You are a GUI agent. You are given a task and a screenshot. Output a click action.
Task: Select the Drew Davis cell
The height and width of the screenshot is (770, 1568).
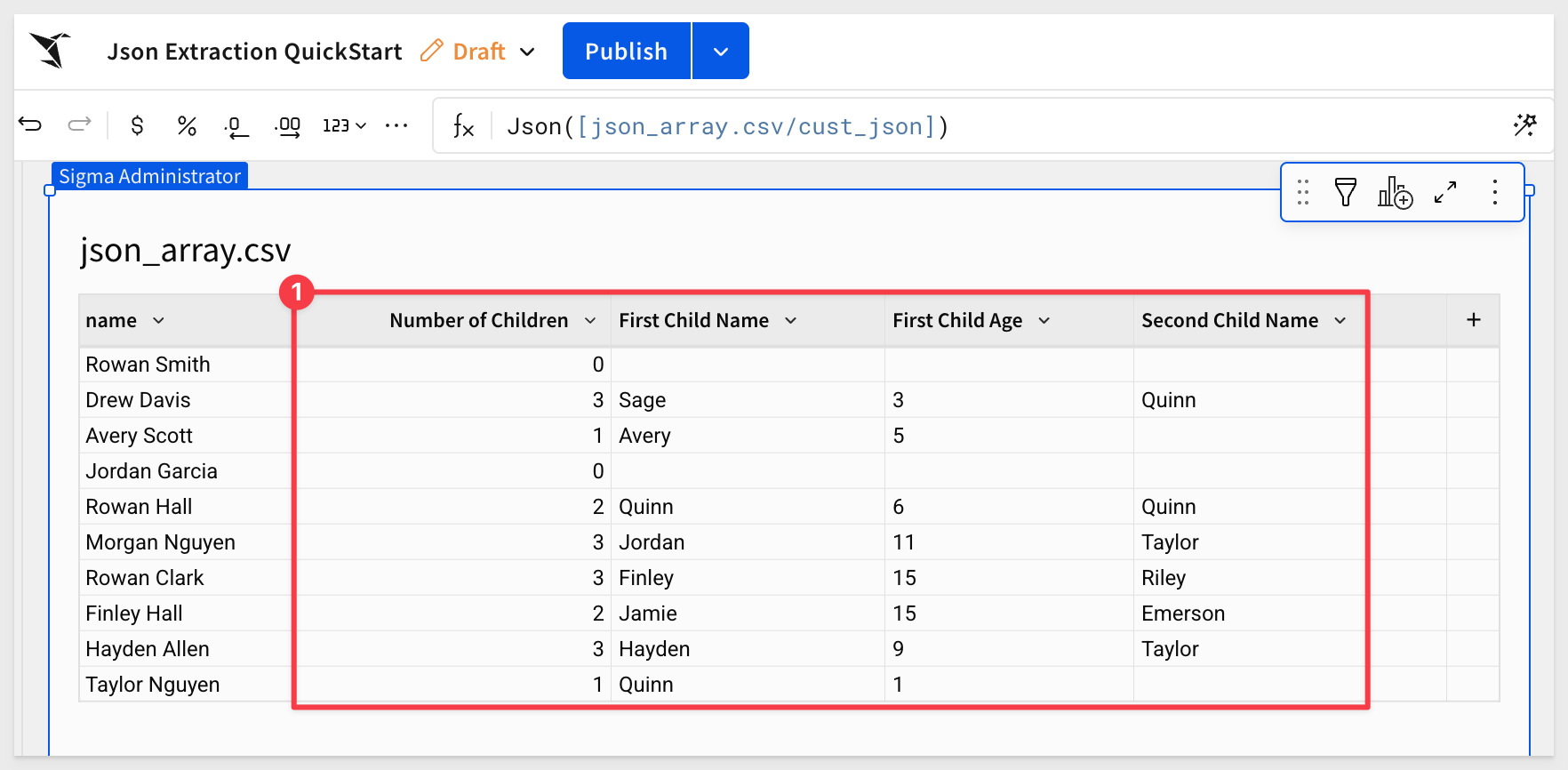click(x=186, y=400)
